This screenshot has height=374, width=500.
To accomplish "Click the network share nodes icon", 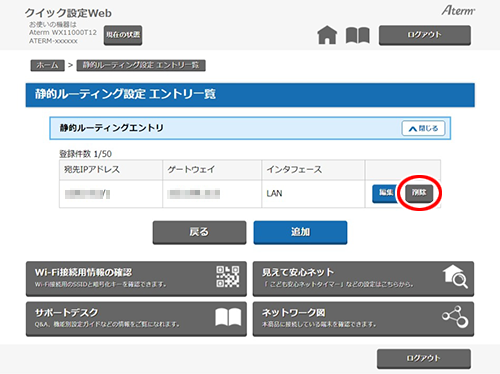I will click(455, 317).
